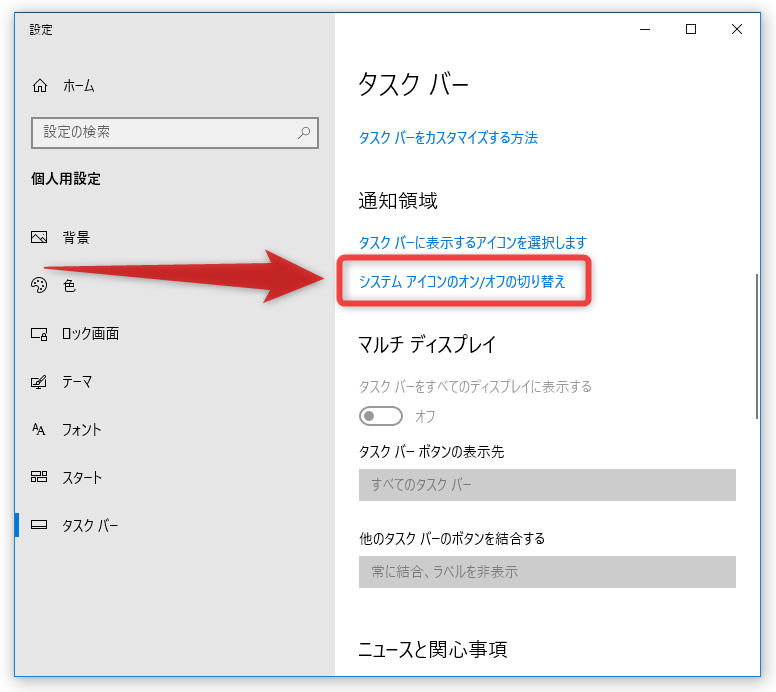This screenshot has width=776, height=692.
Task: Click the マルチ ディスプレイ heading
Action: (x=427, y=344)
